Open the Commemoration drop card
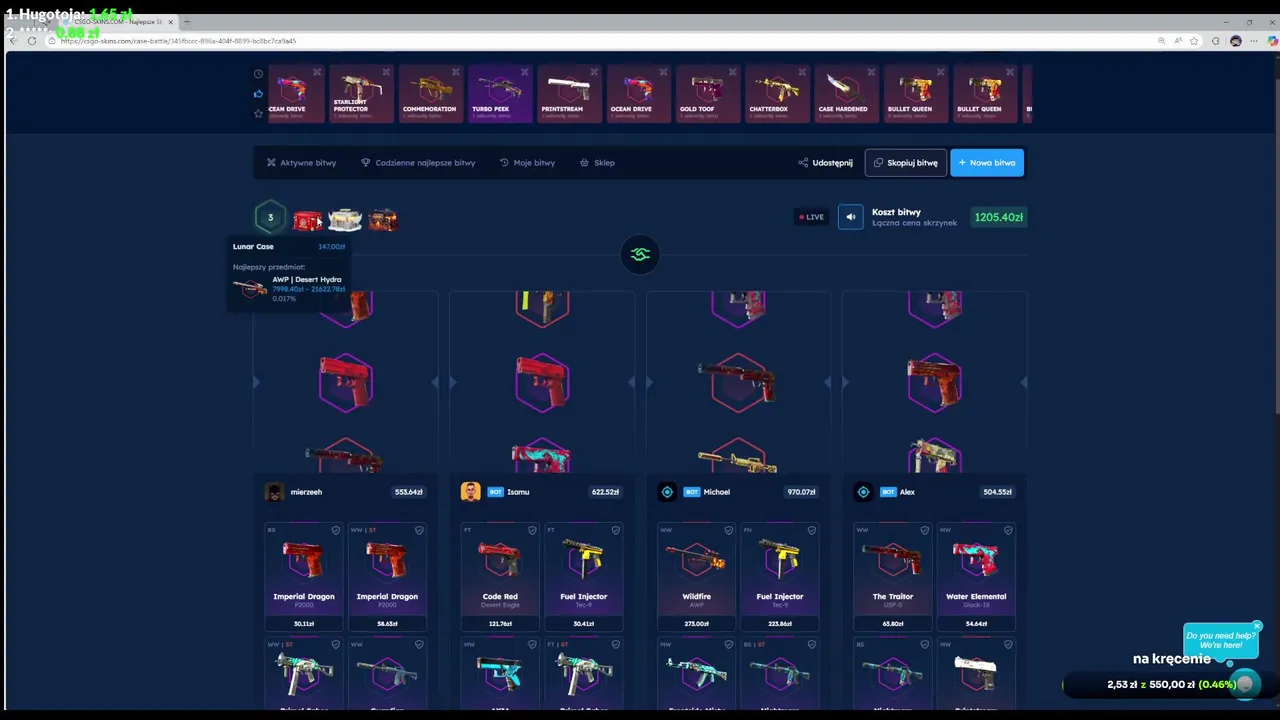 [430, 94]
